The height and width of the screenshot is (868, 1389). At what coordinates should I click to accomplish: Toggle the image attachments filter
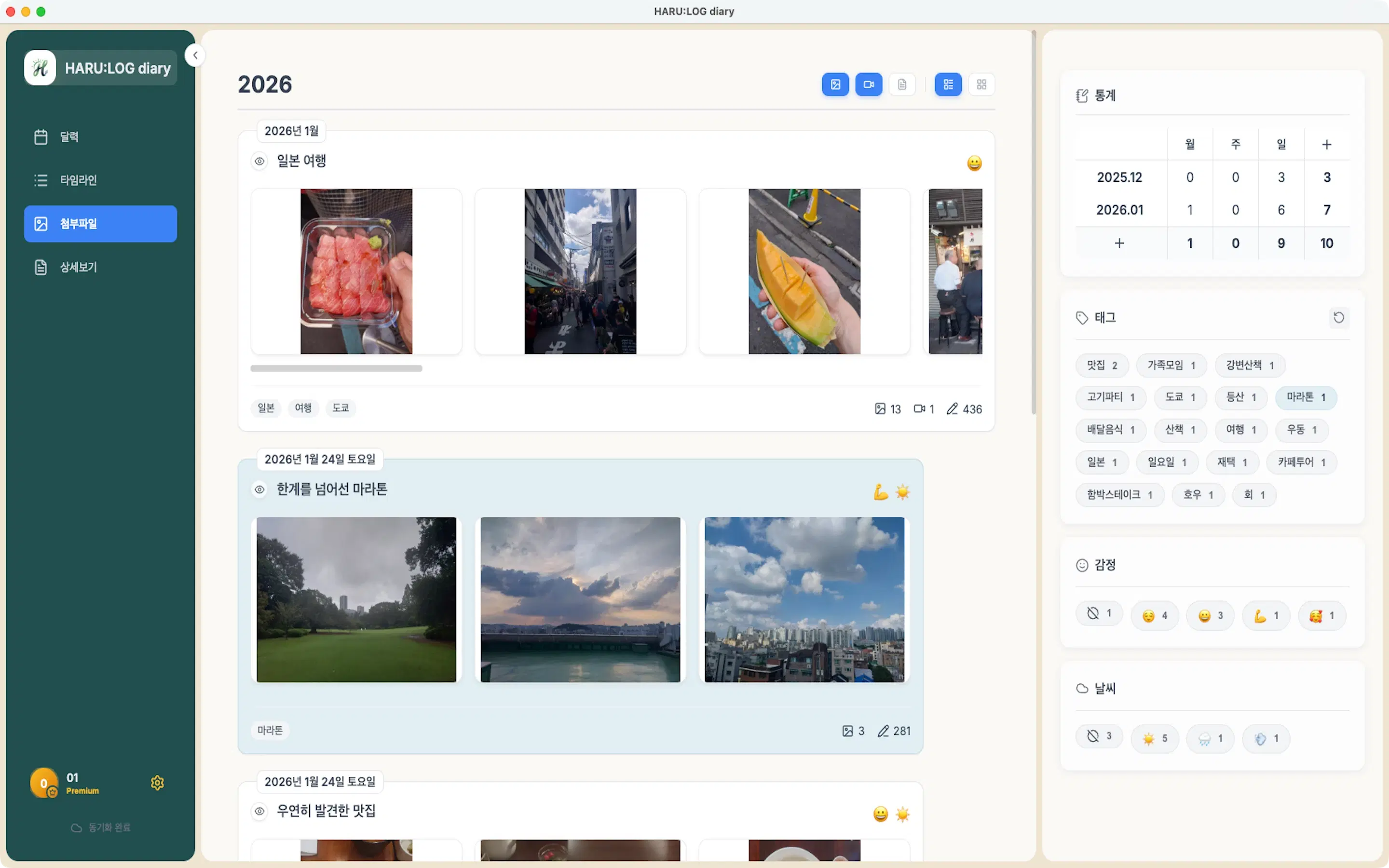pyautogui.click(x=835, y=84)
